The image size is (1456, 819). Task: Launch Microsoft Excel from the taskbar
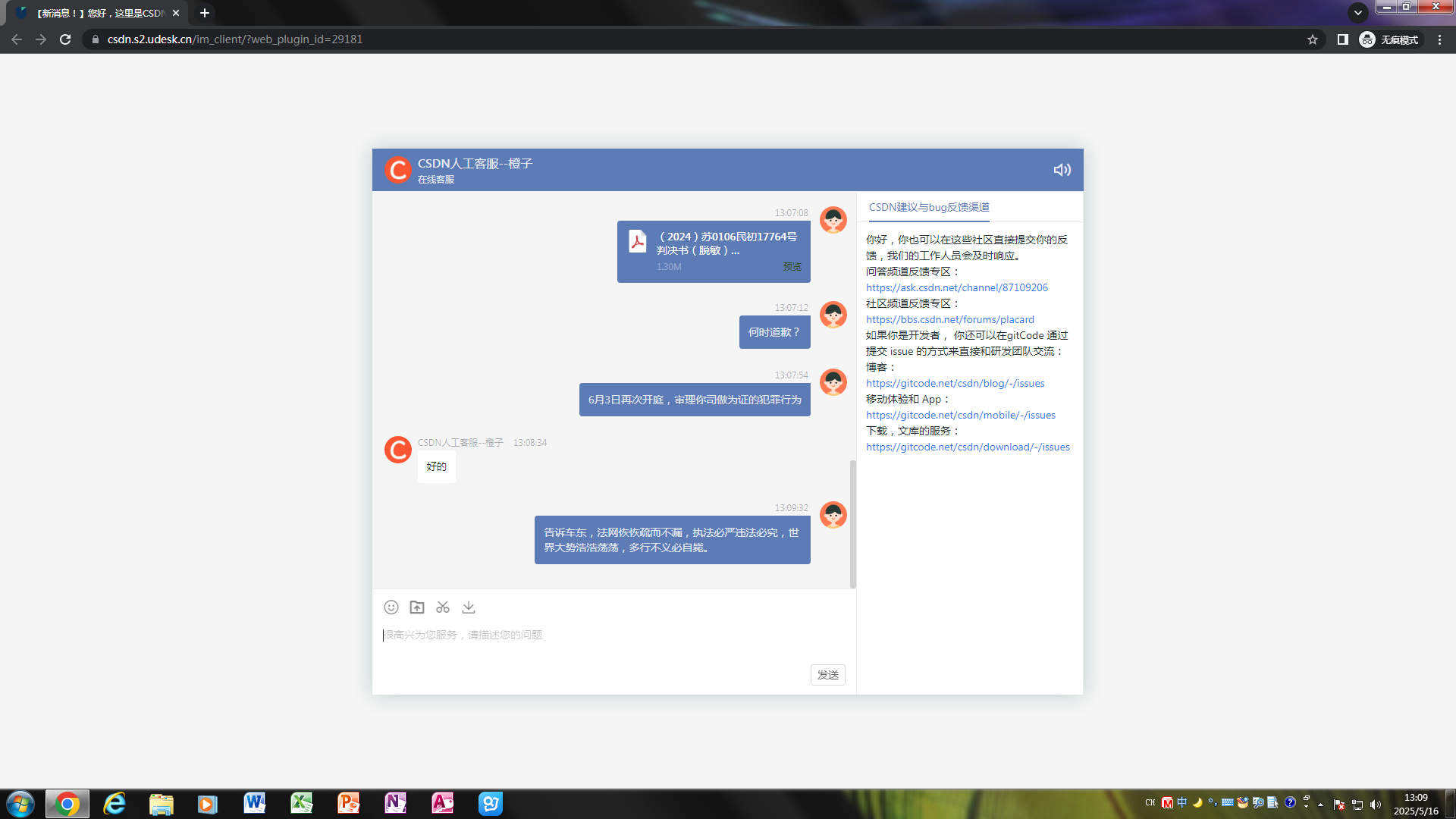click(x=302, y=804)
